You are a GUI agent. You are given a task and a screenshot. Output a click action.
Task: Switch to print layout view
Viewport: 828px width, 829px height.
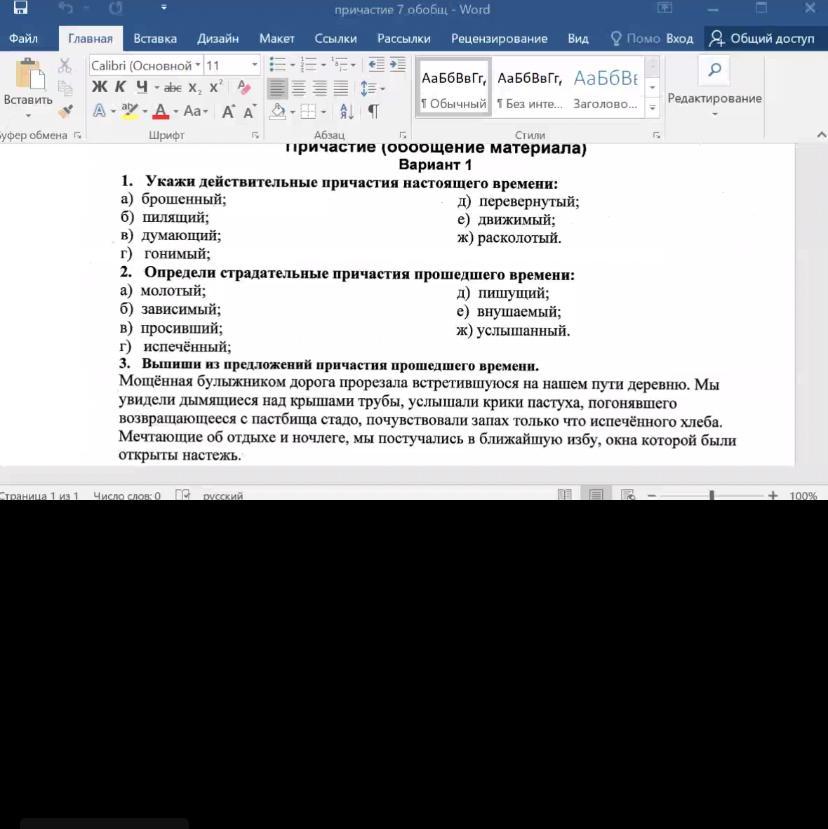pyautogui.click(x=596, y=495)
